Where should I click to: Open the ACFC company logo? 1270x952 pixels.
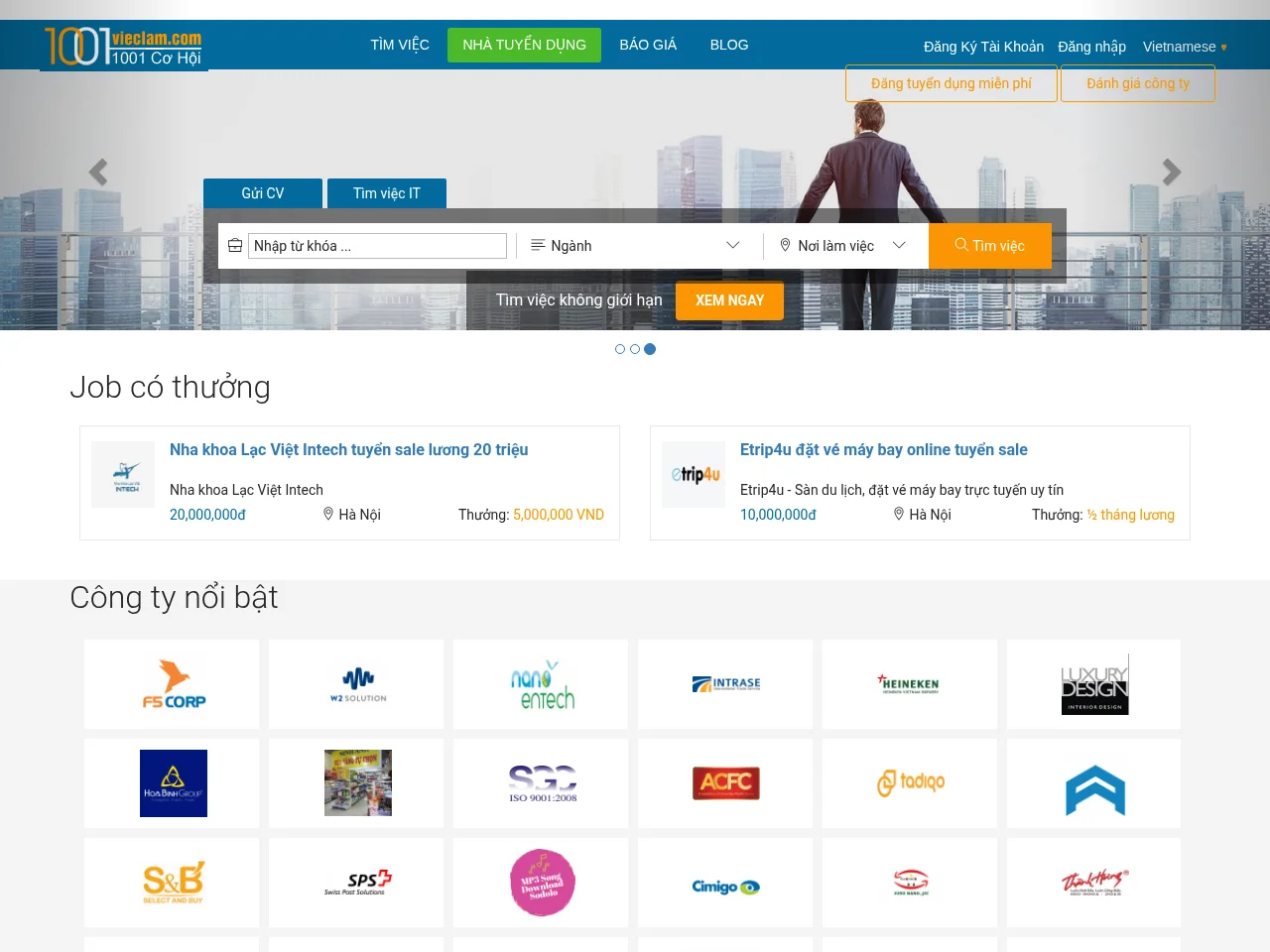click(725, 783)
